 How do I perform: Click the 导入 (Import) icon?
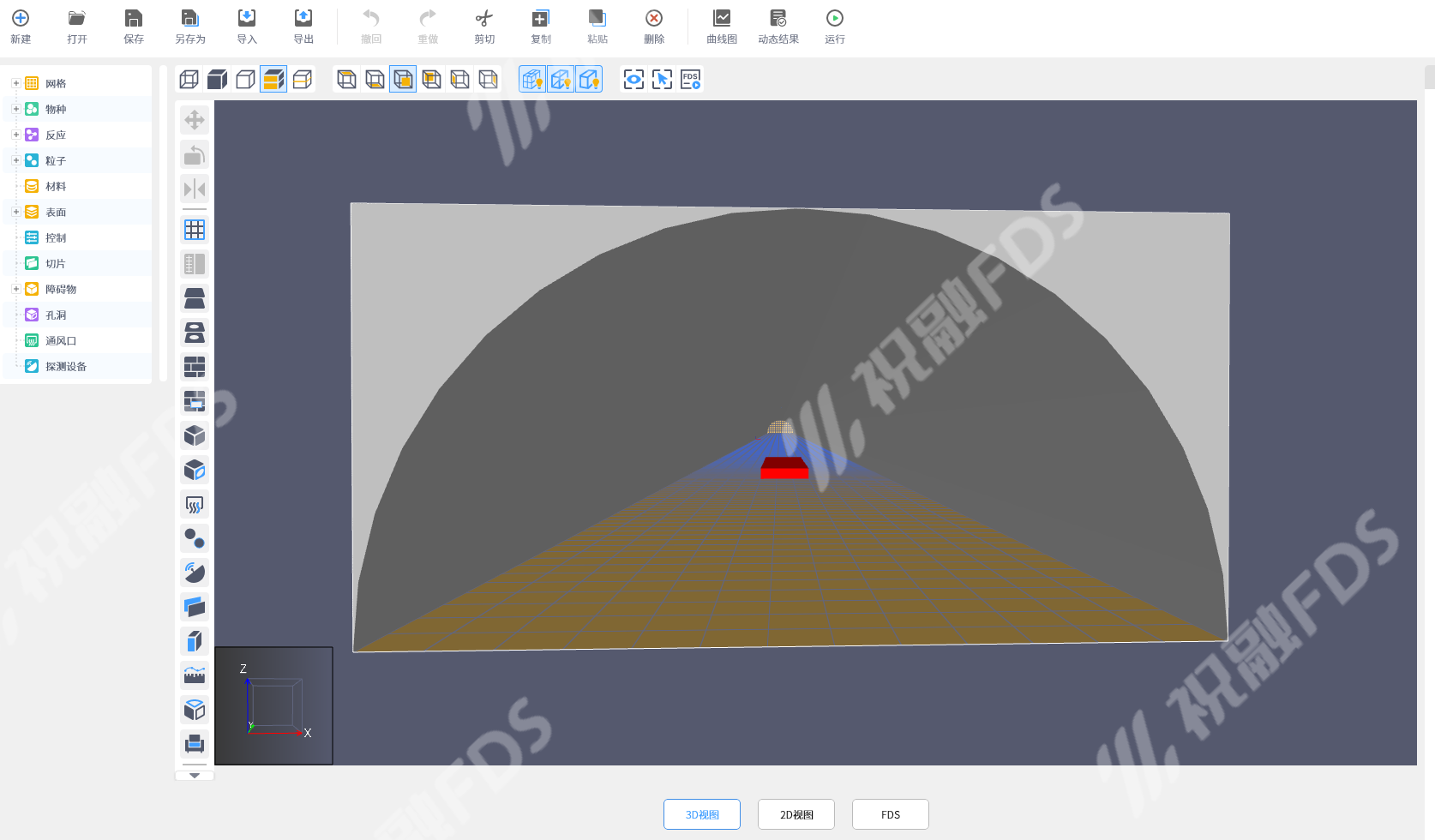247,18
